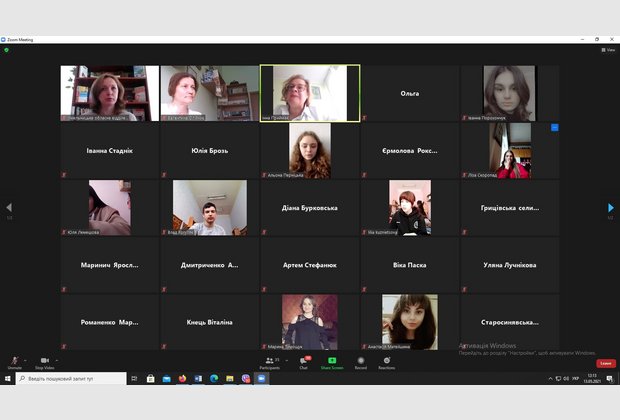Expand video options arrow beside Stop Video
620x420 pixels.
(x=56, y=359)
